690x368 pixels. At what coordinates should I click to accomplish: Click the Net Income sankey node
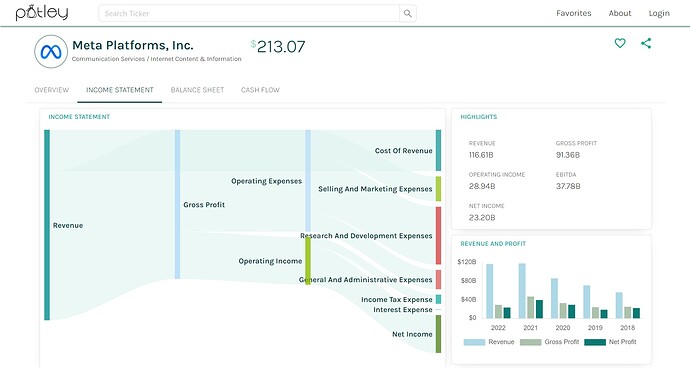tap(438, 334)
